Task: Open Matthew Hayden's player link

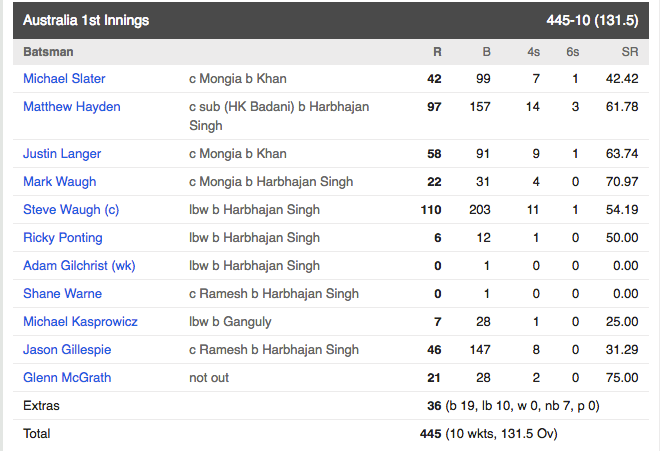Action: coord(72,106)
